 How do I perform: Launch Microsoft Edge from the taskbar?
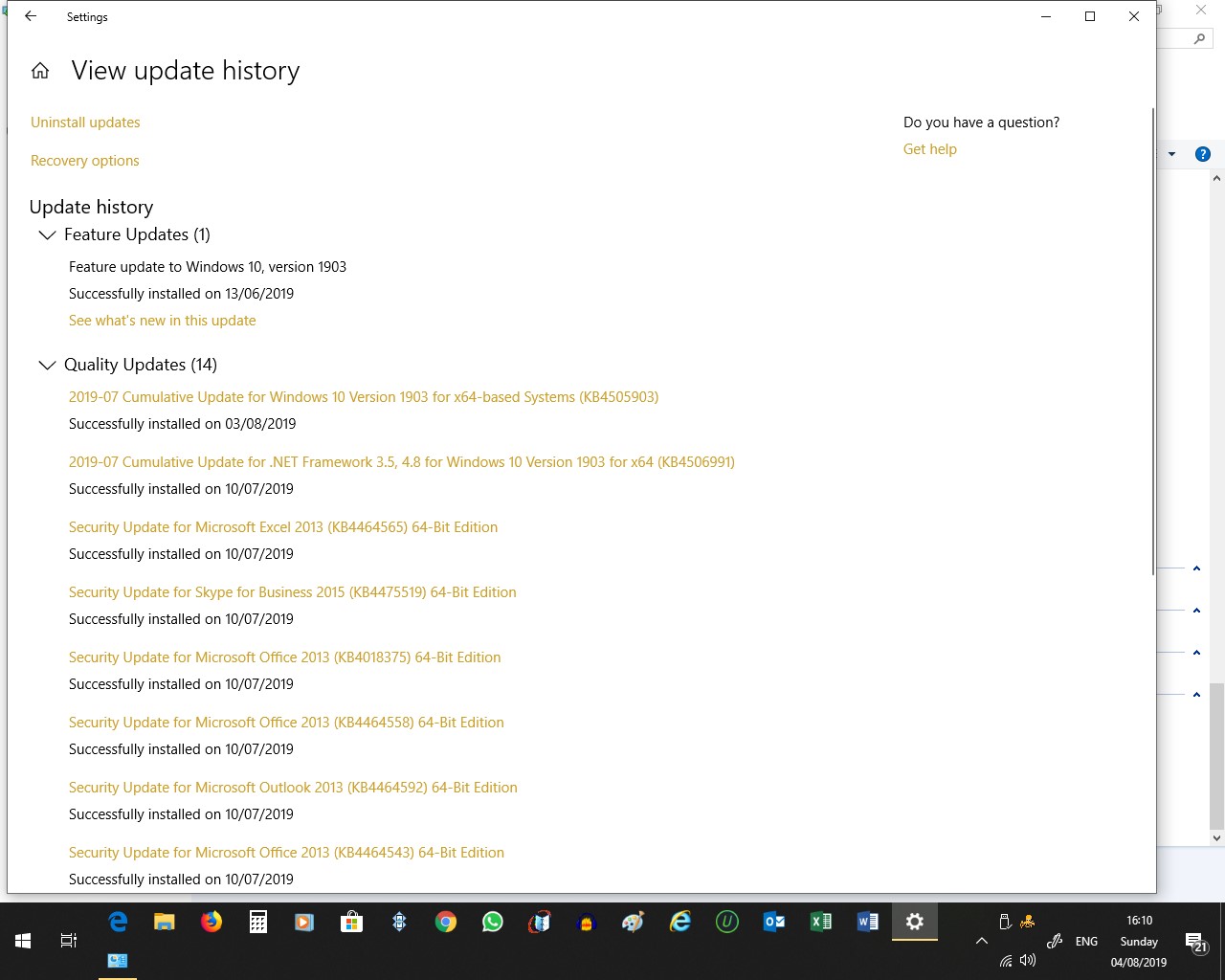[x=118, y=922]
